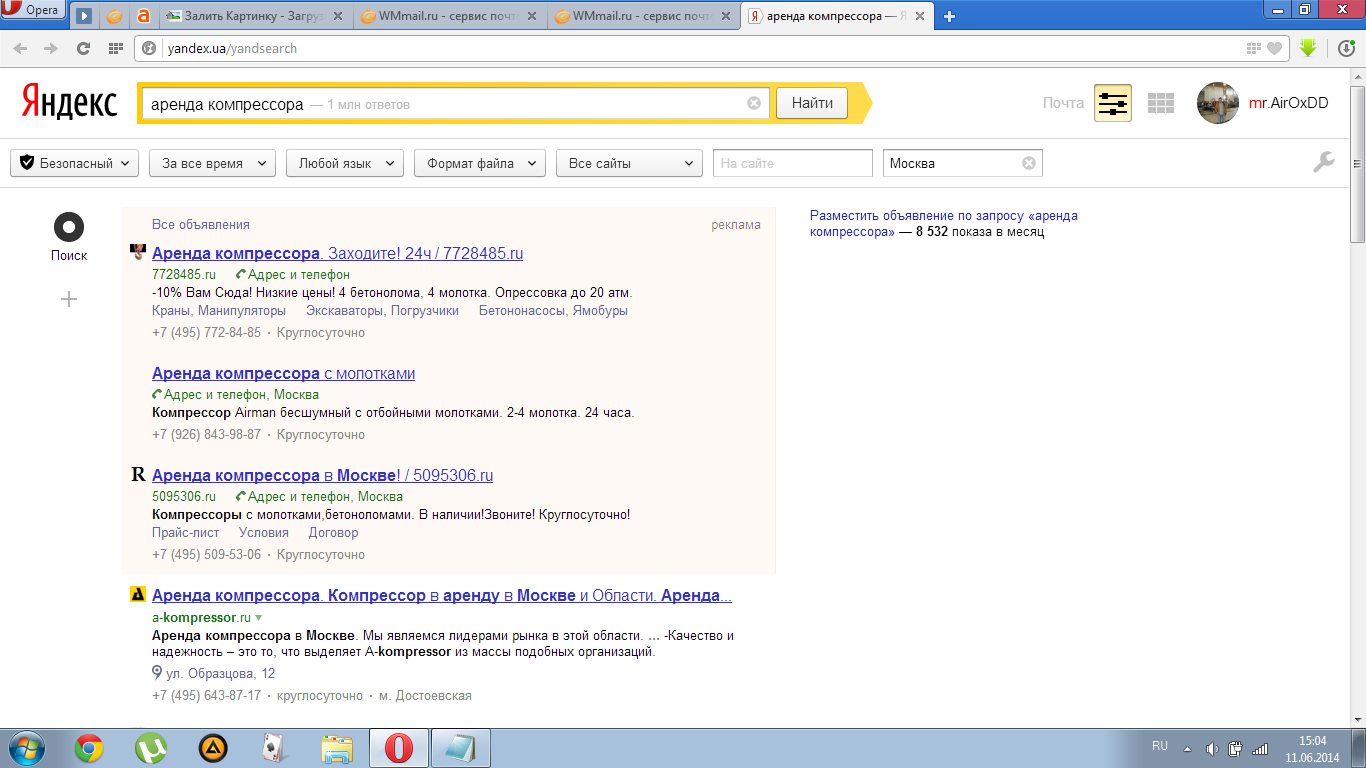Clear the search query with X icon

pyautogui.click(x=754, y=103)
